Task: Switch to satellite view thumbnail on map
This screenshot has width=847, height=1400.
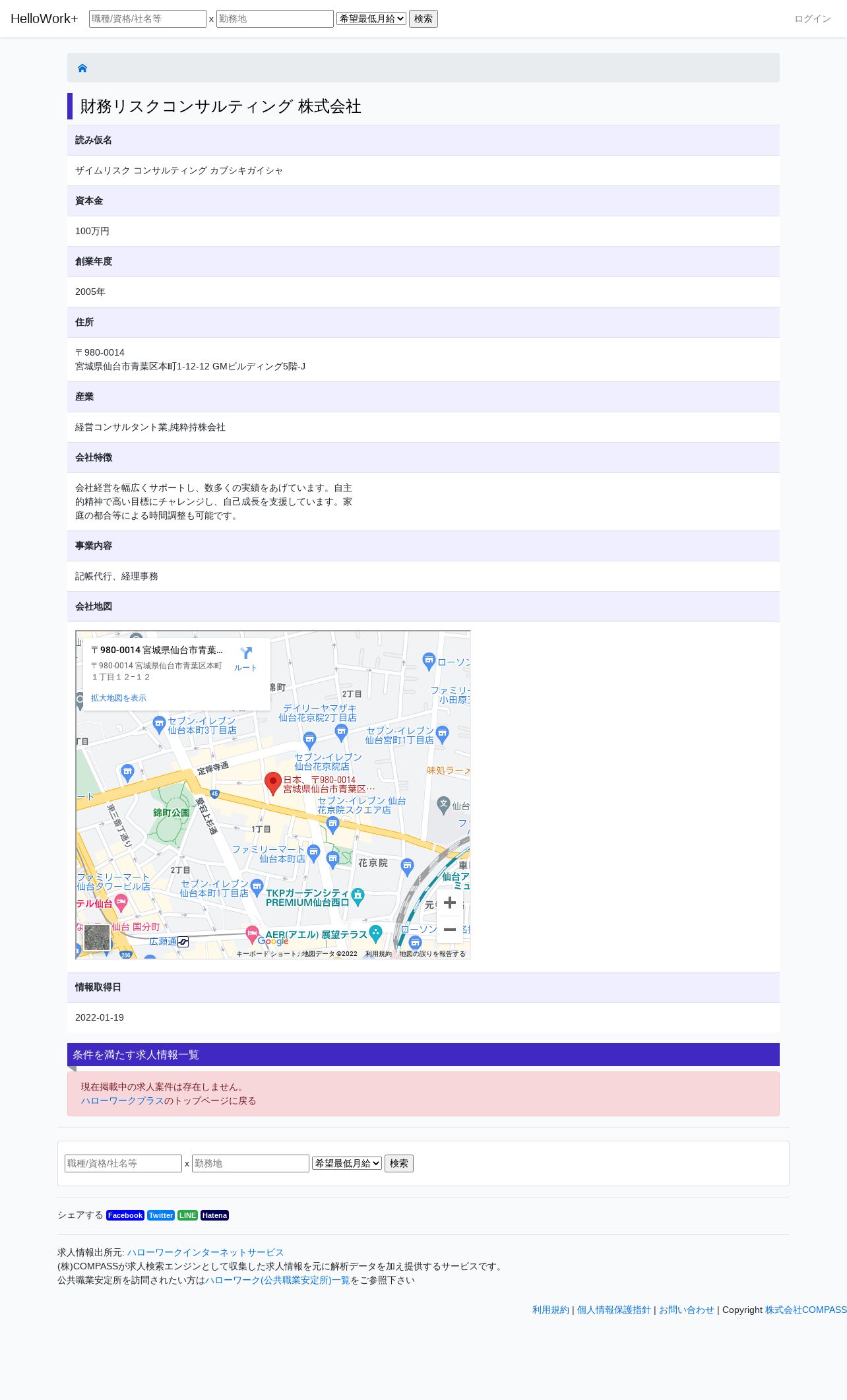Action: click(97, 938)
